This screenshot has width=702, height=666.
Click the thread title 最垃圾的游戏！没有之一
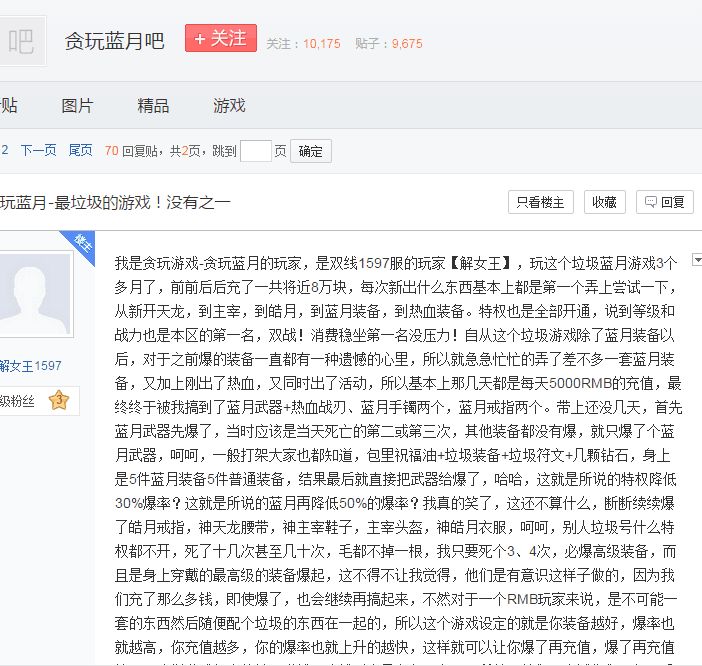[142, 202]
